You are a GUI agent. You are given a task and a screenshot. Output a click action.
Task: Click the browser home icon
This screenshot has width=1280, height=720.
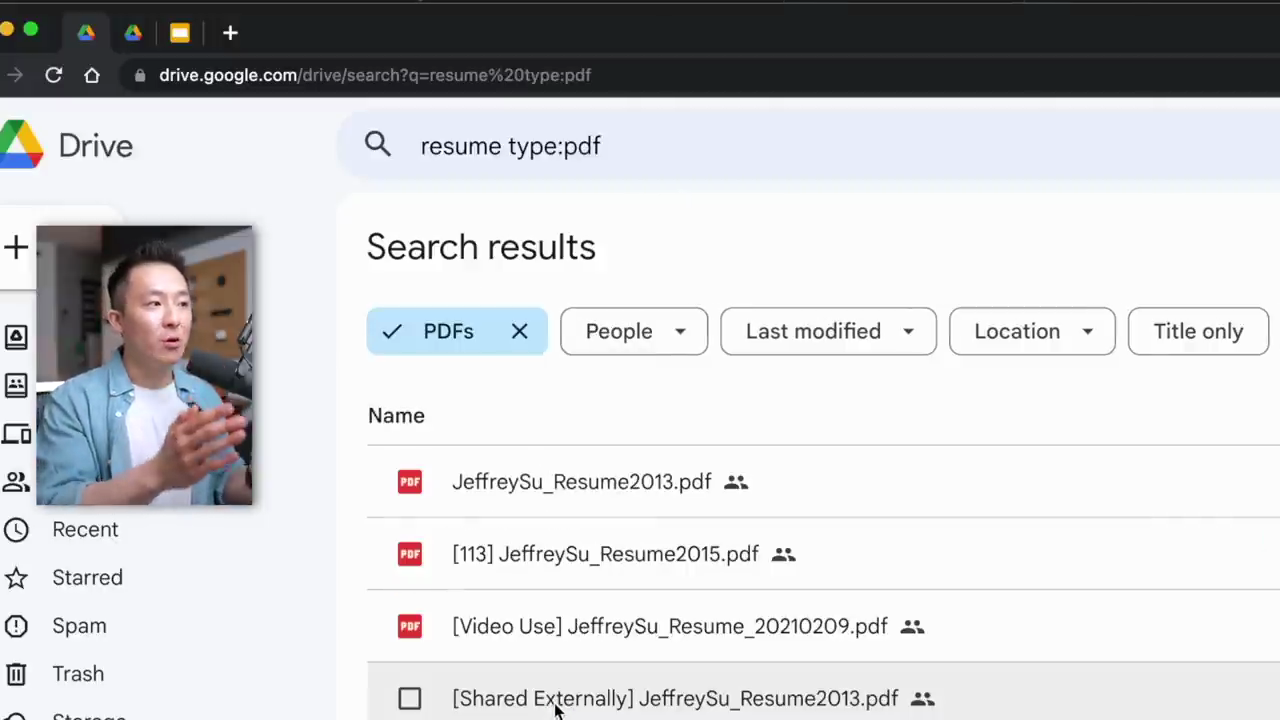click(92, 75)
